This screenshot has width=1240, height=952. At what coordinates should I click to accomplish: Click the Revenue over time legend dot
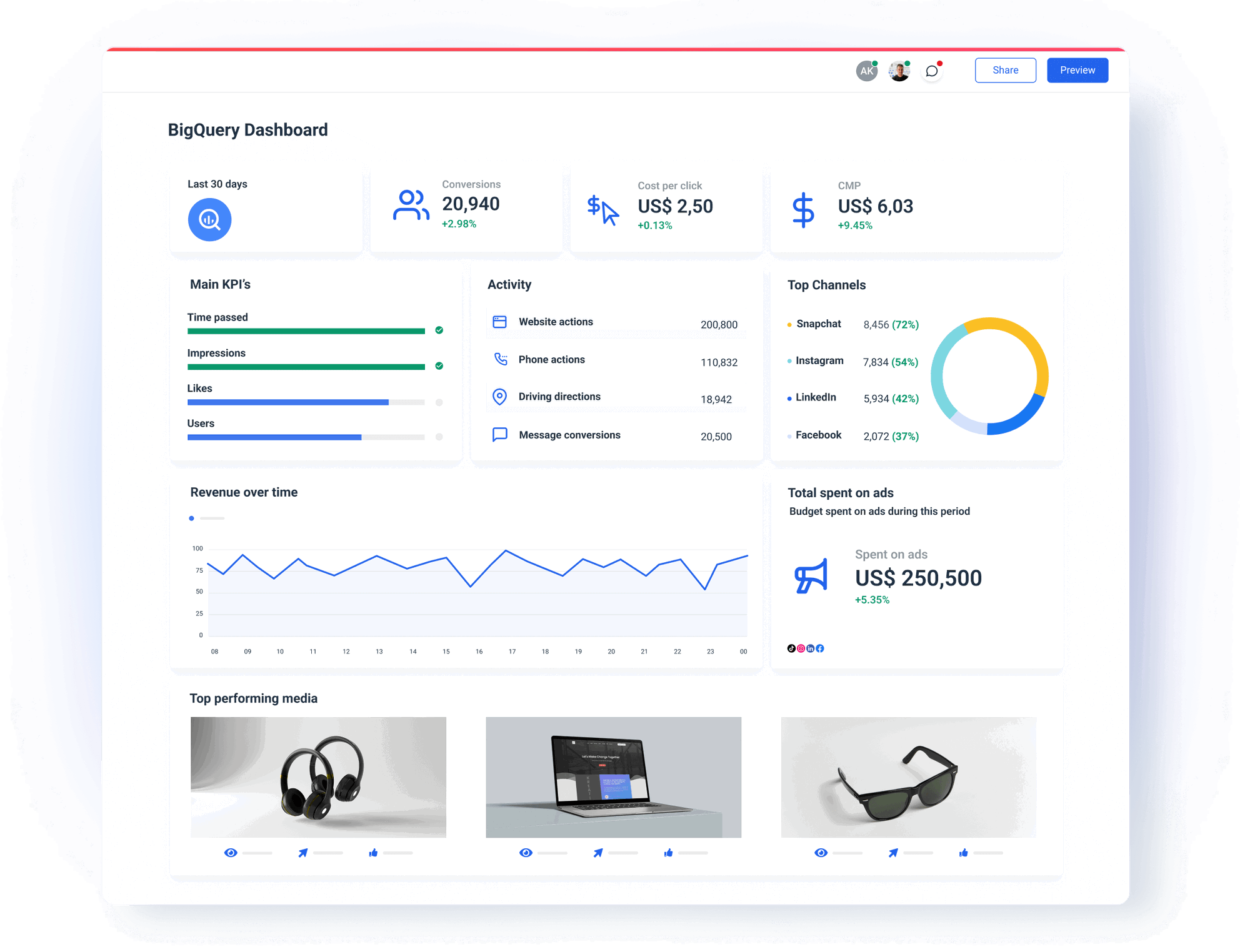192,518
